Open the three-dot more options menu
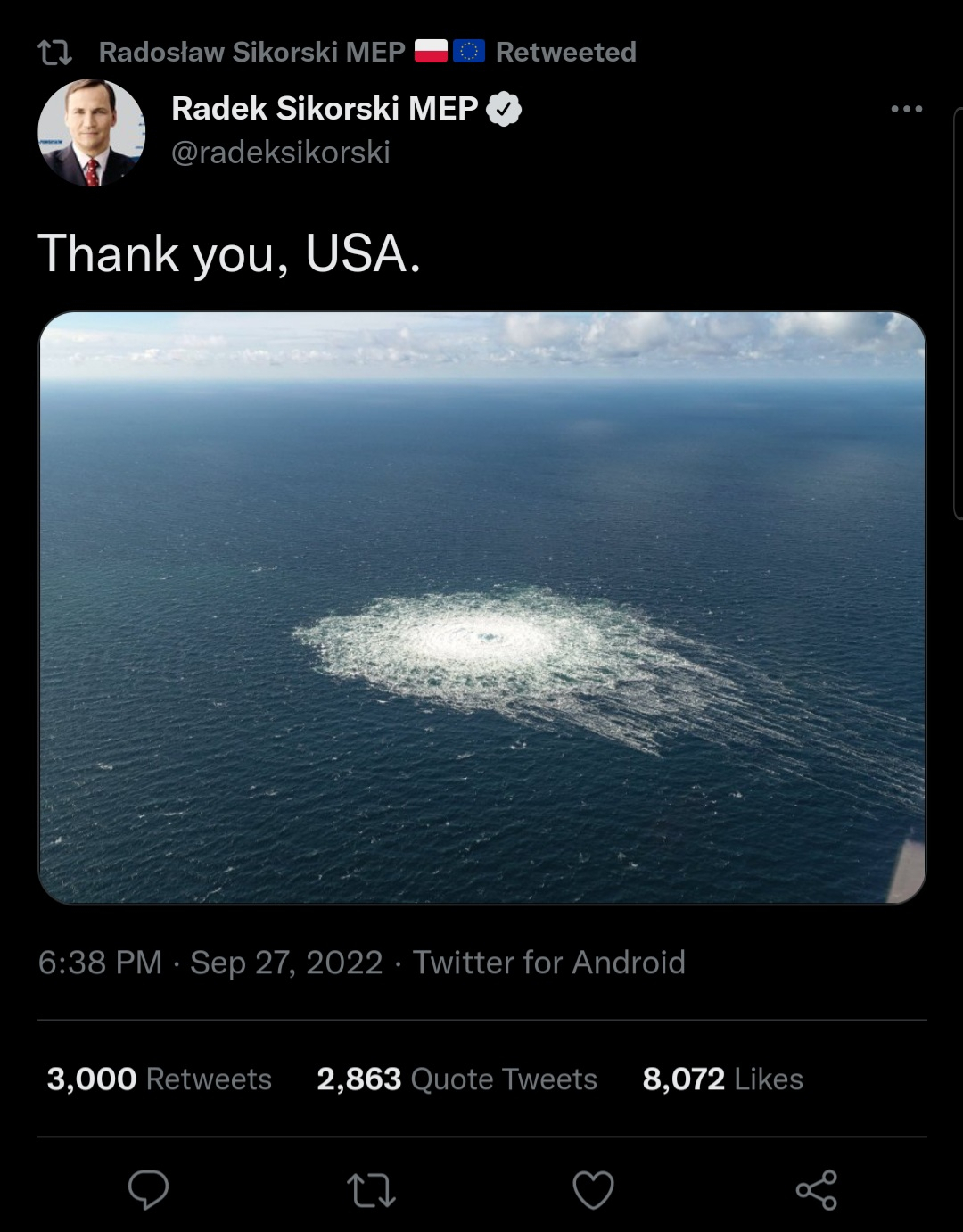Image resolution: width=963 pixels, height=1232 pixels. click(906, 109)
